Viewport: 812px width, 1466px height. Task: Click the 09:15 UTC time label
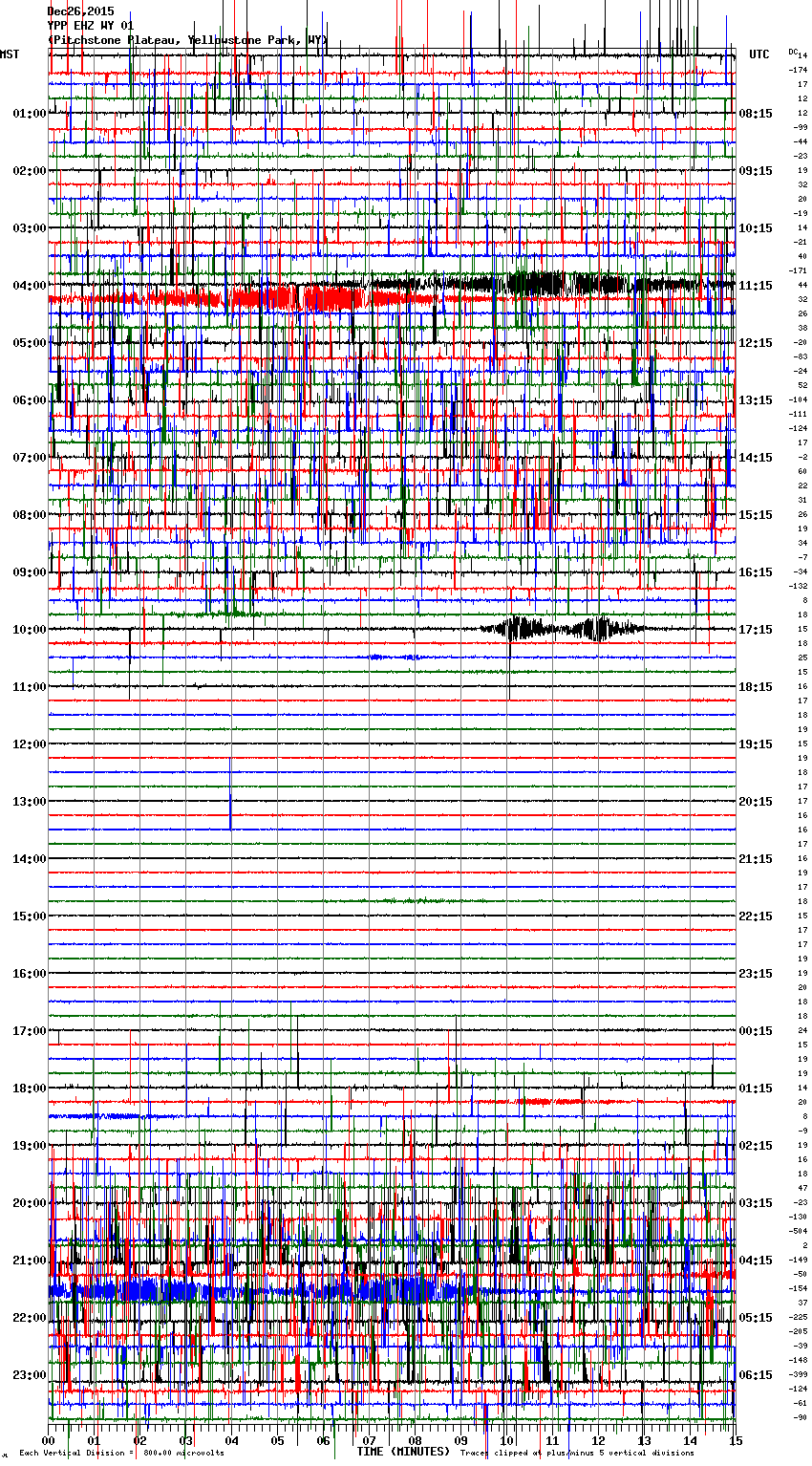[x=756, y=171]
